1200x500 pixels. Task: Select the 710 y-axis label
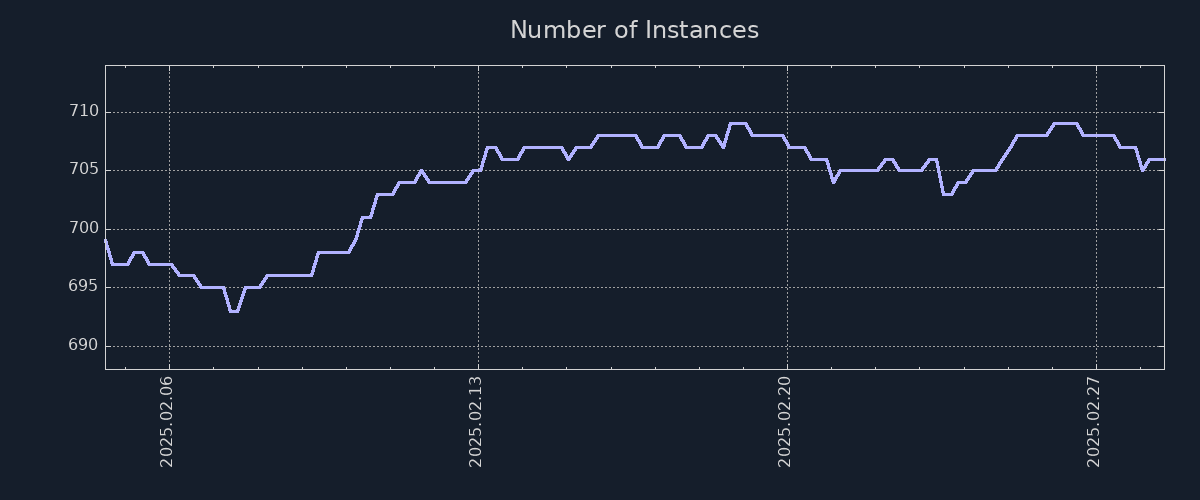pyautogui.click(x=82, y=111)
